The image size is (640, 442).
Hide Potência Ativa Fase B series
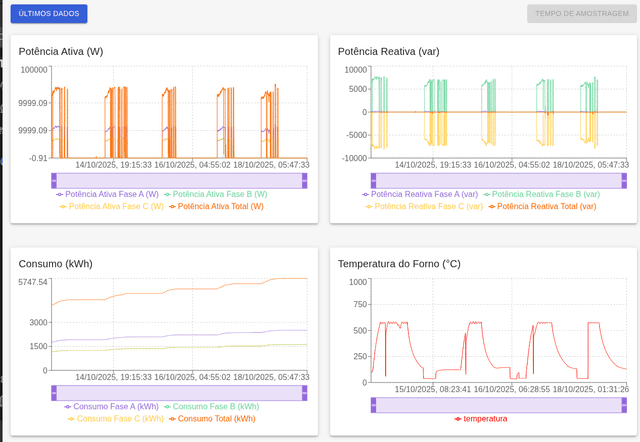tap(215, 194)
